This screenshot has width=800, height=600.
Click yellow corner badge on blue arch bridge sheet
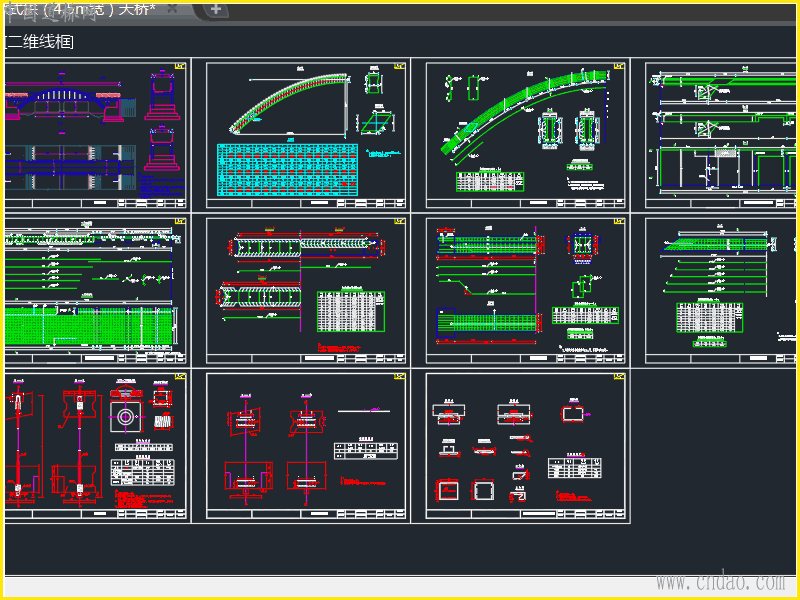point(181,67)
